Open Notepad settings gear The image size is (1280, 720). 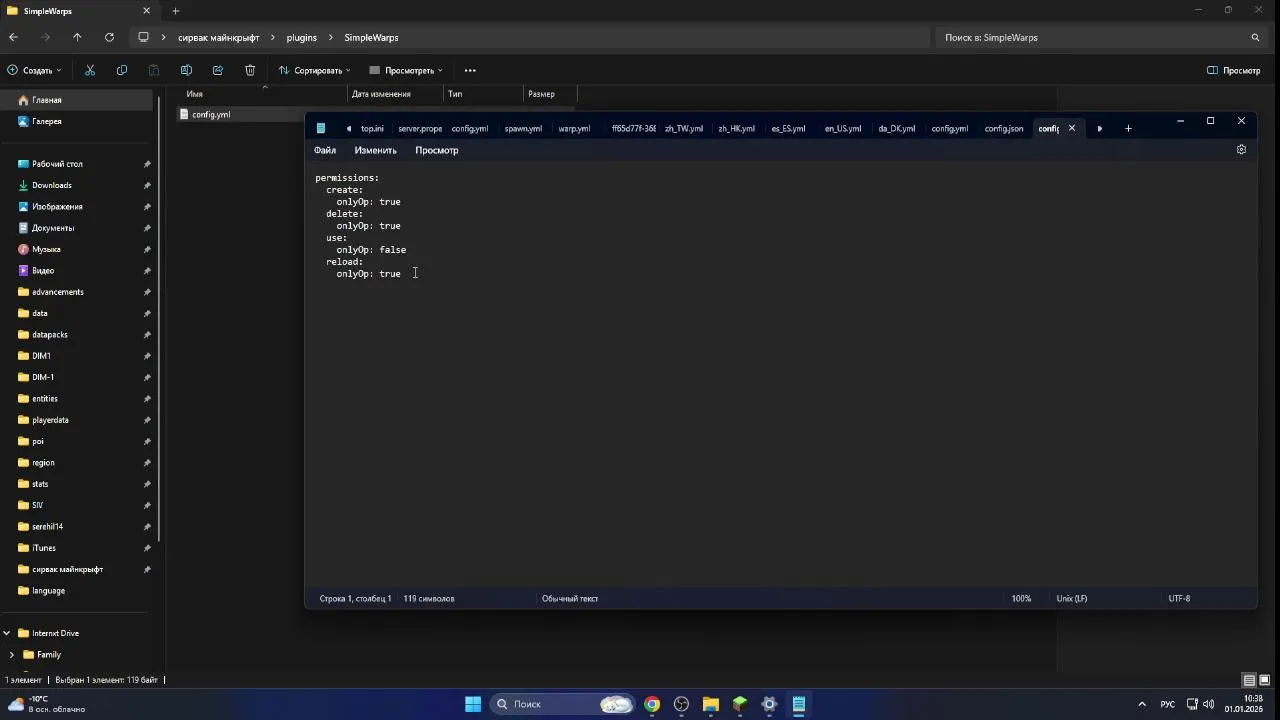pyautogui.click(x=1241, y=150)
